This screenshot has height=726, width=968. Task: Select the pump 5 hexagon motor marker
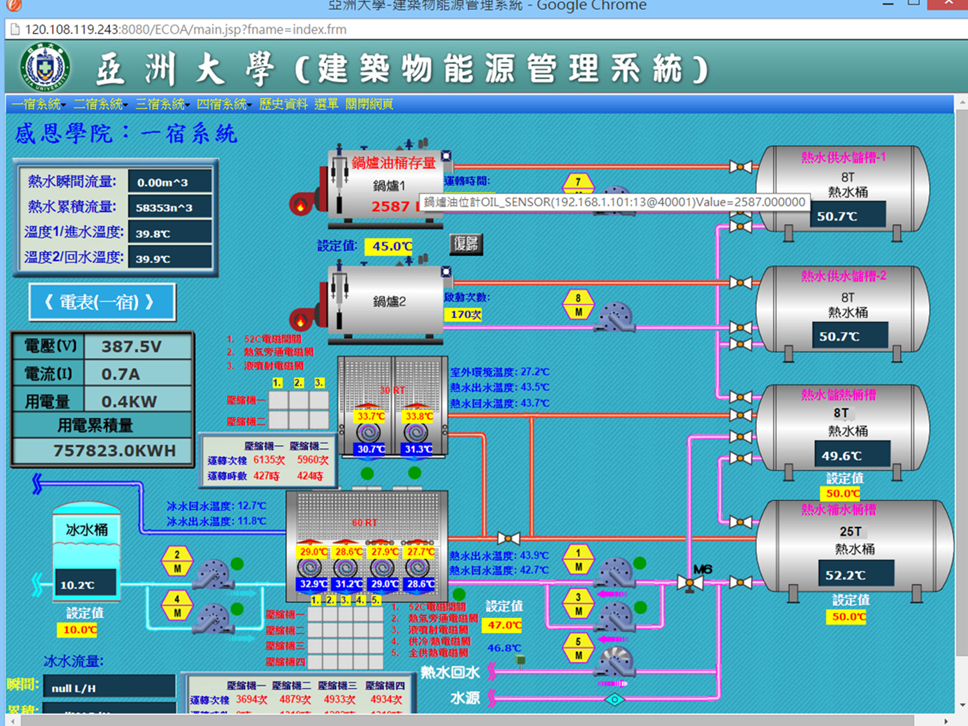(578, 648)
